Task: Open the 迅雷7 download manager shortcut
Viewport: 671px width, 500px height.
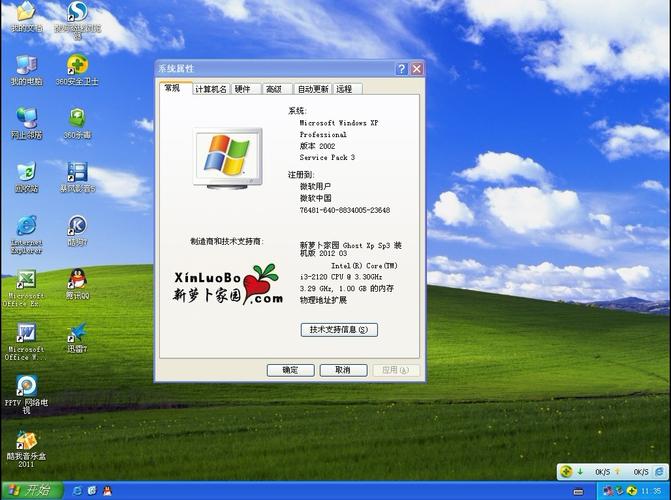Action: click(77, 333)
